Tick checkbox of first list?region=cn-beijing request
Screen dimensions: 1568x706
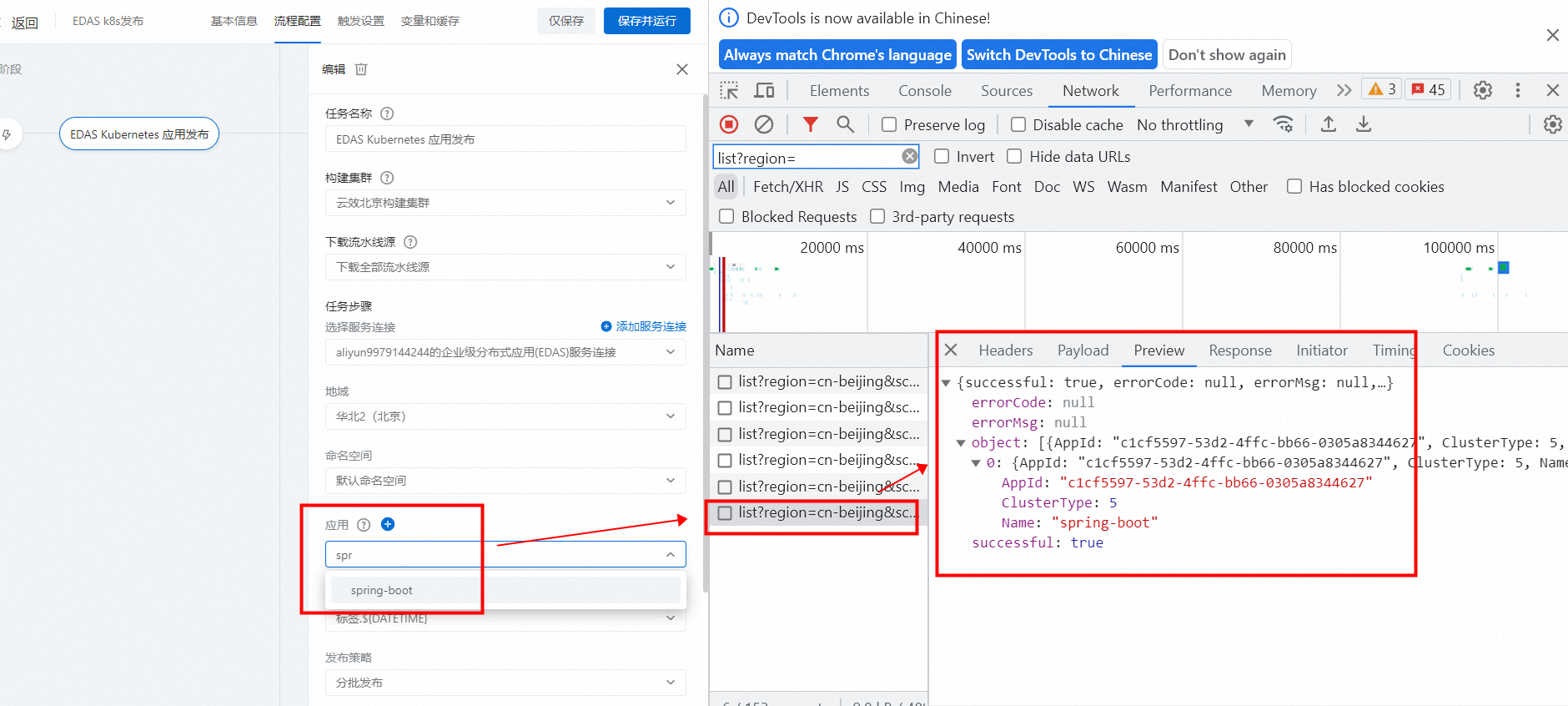click(x=725, y=381)
